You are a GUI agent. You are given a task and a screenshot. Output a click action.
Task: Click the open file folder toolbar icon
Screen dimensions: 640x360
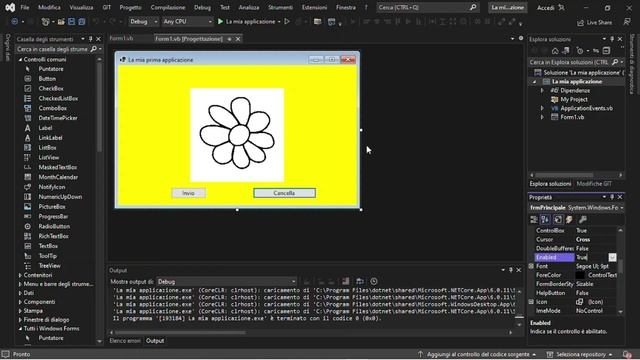[x=61, y=21]
